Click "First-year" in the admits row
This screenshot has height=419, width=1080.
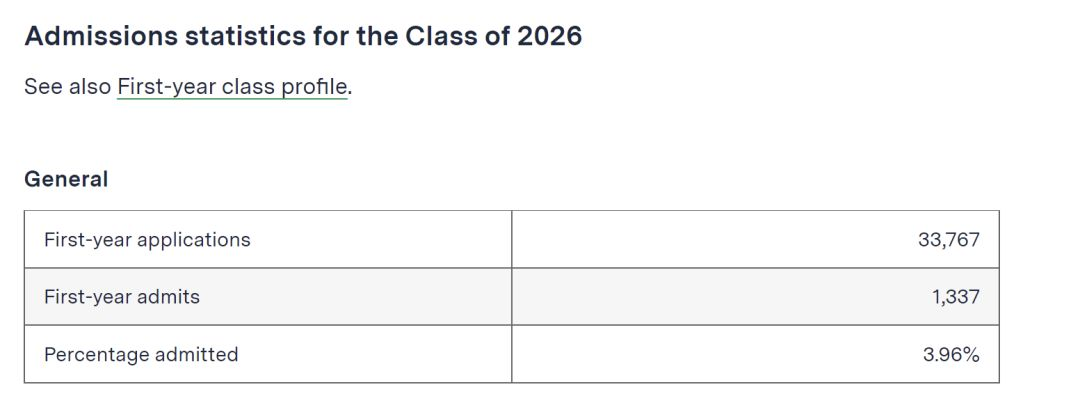click(x=87, y=297)
